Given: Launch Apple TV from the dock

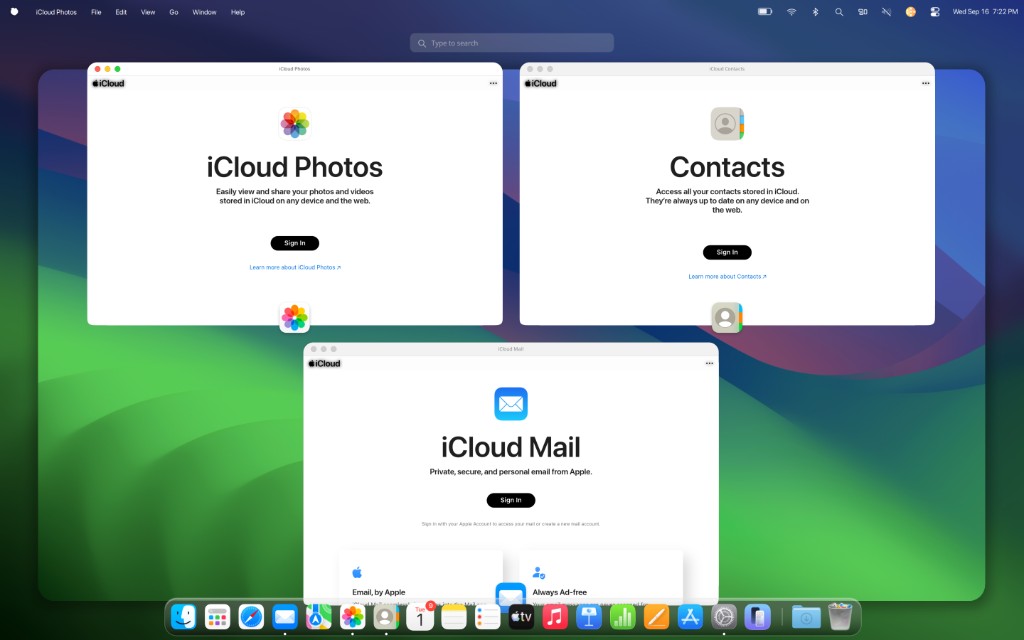Looking at the screenshot, I should coord(521,616).
